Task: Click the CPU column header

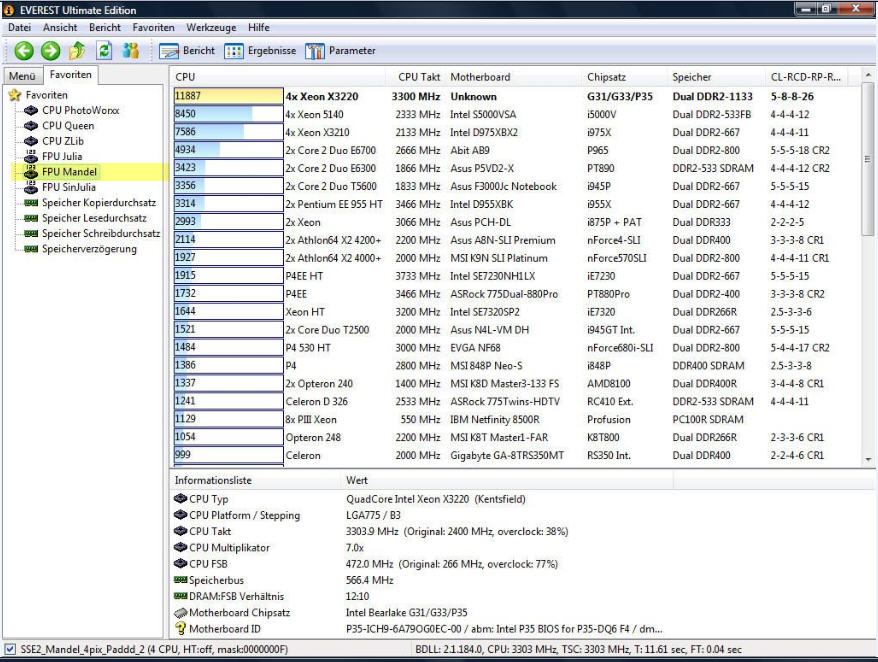Action: point(279,77)
